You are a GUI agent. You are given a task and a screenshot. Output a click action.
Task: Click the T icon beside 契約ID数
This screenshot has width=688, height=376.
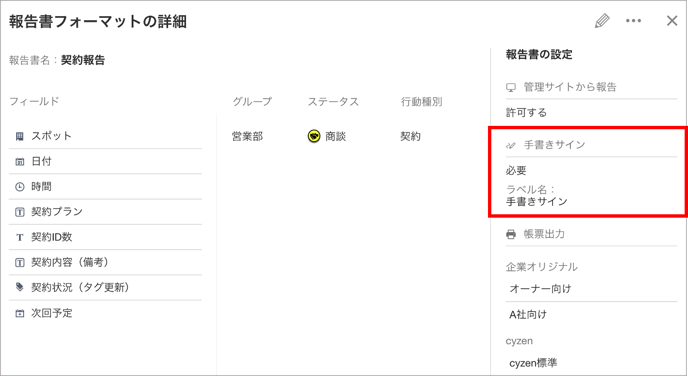[x=19, y=237]
